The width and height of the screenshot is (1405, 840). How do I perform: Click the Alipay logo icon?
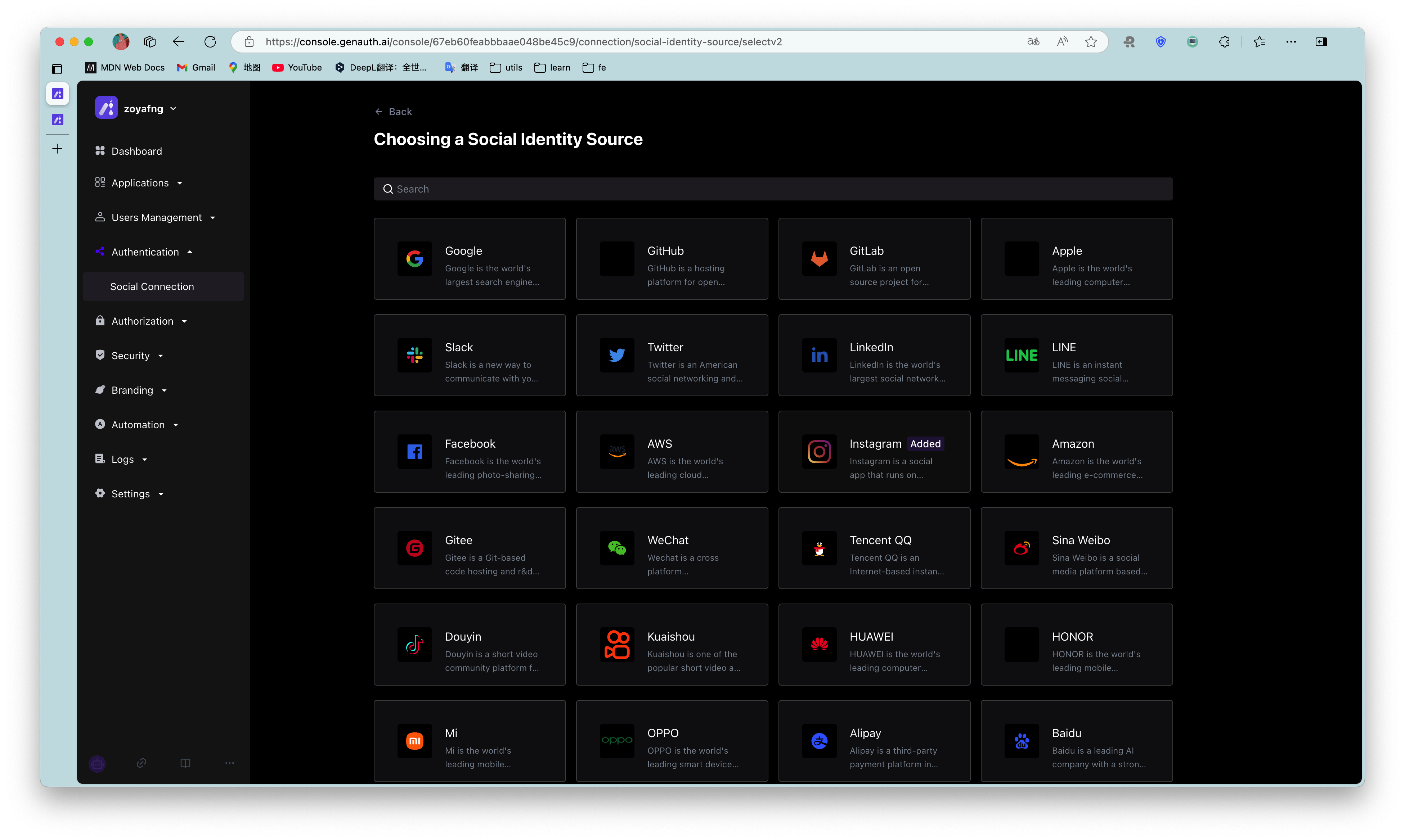(819, 741)
